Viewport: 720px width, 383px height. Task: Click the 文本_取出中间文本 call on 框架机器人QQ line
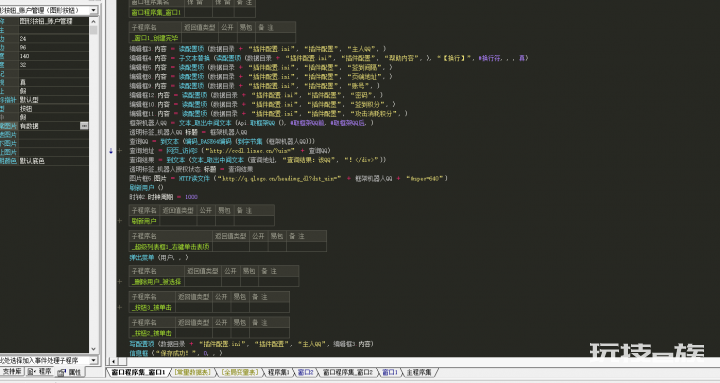coord(205,123)
